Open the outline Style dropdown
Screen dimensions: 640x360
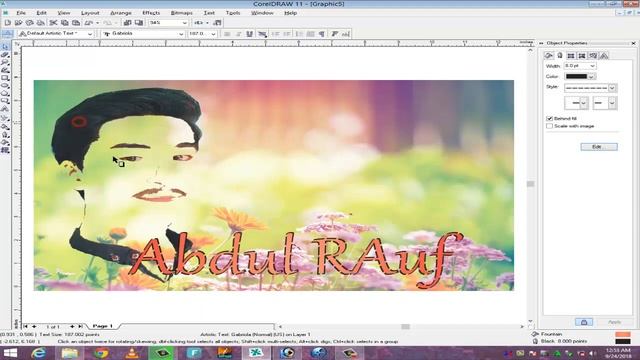(x=612, y=88)
